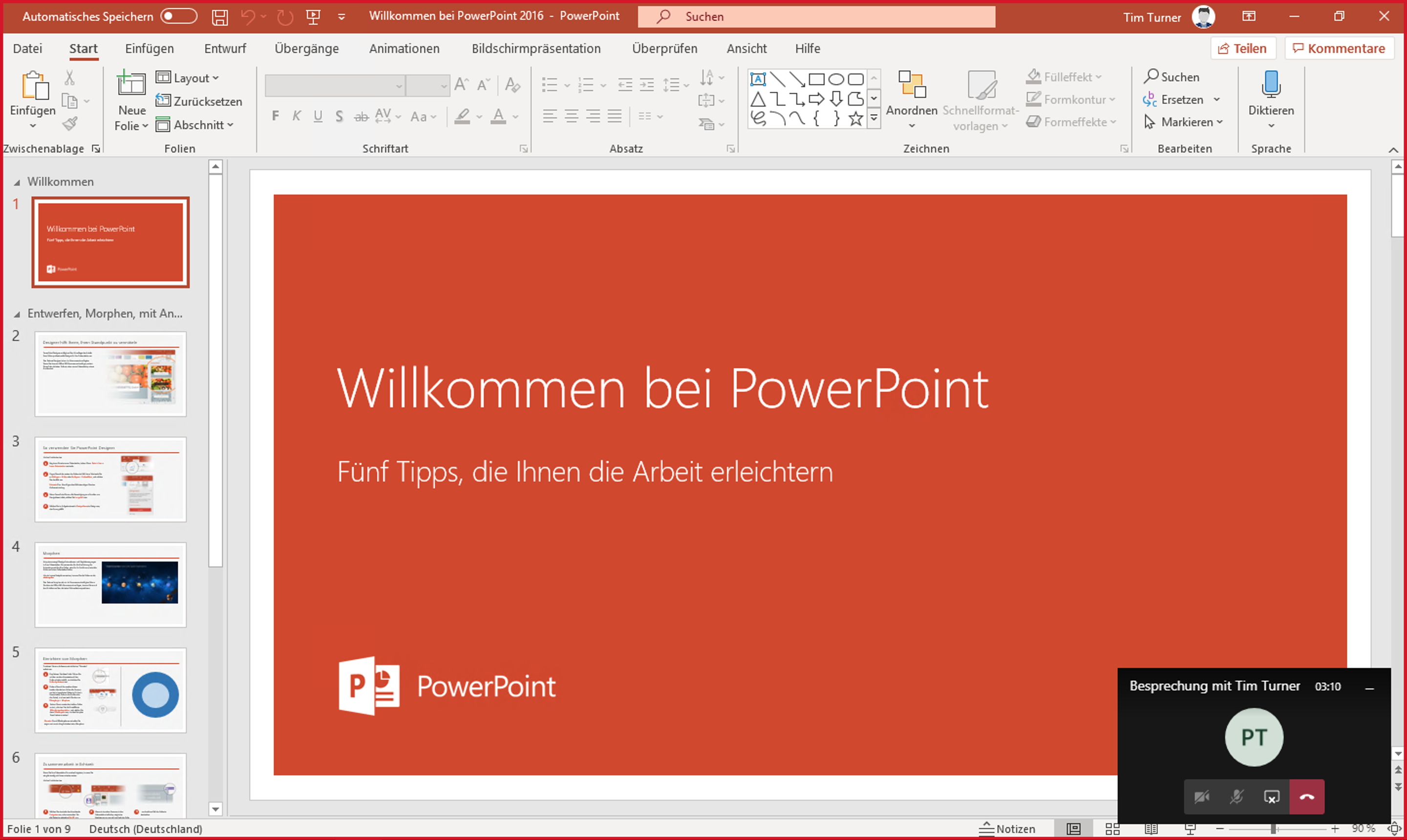This screenshot has width=1407, height=840.
Task: Toggle strikethrough ab formatting
Action: [x=361, y=117]
